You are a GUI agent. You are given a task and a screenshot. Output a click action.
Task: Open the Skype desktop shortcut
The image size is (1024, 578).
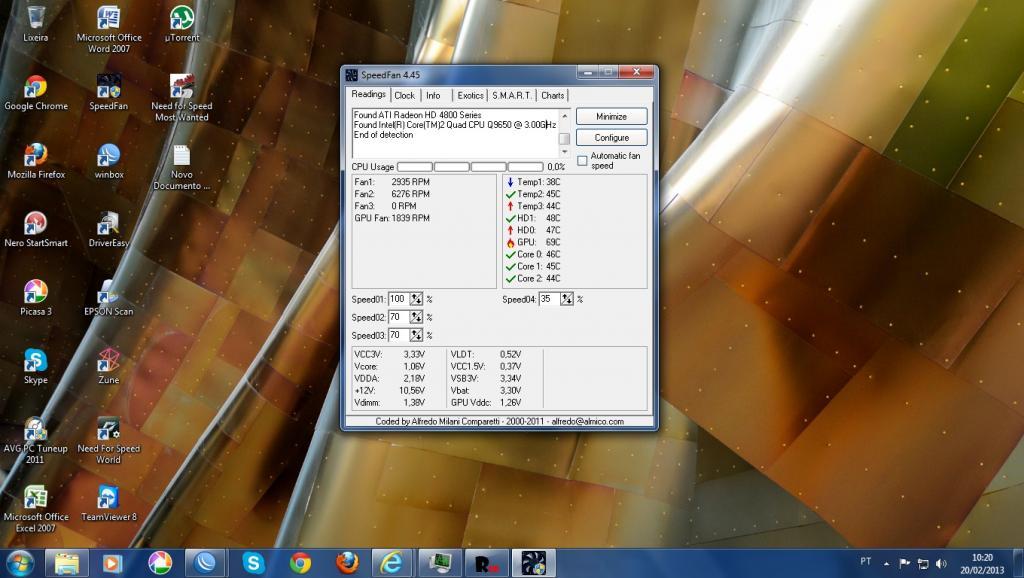[36, 366]
